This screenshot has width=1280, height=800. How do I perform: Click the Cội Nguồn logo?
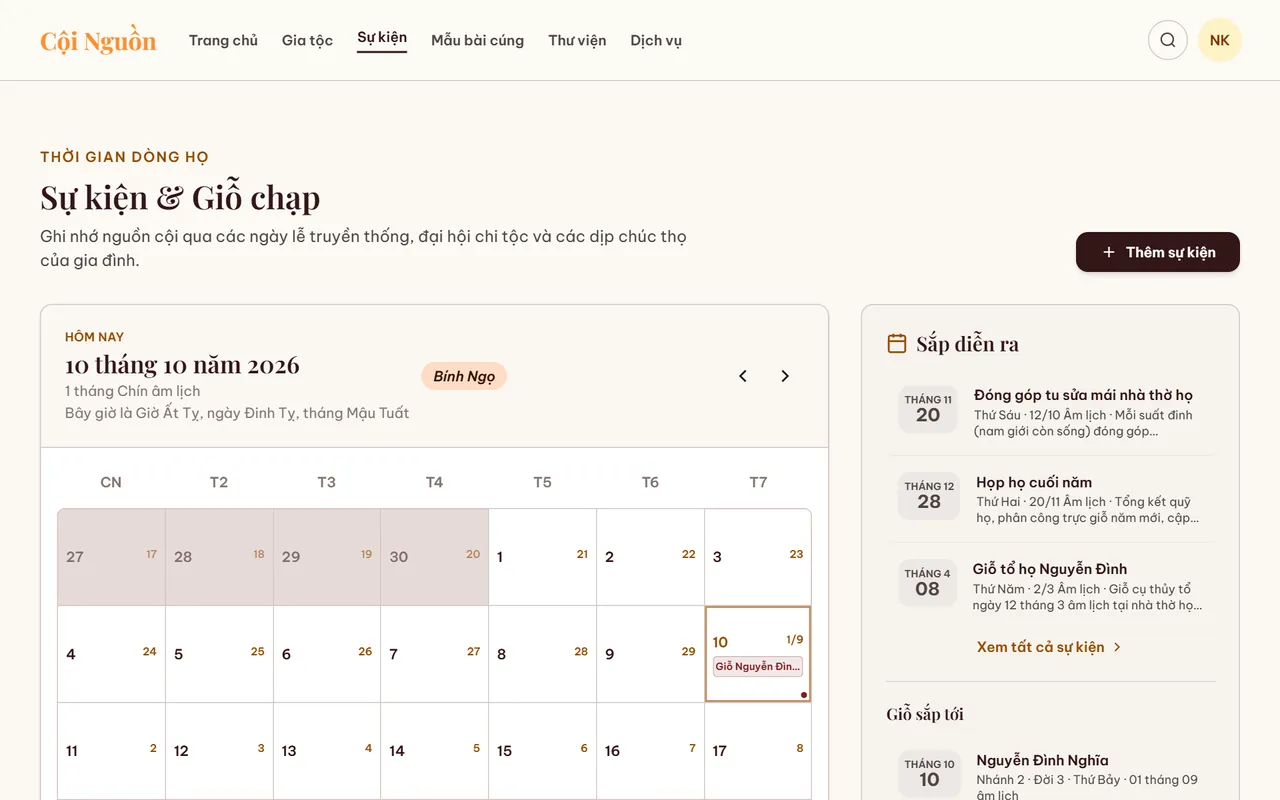(x=98, y=41)
